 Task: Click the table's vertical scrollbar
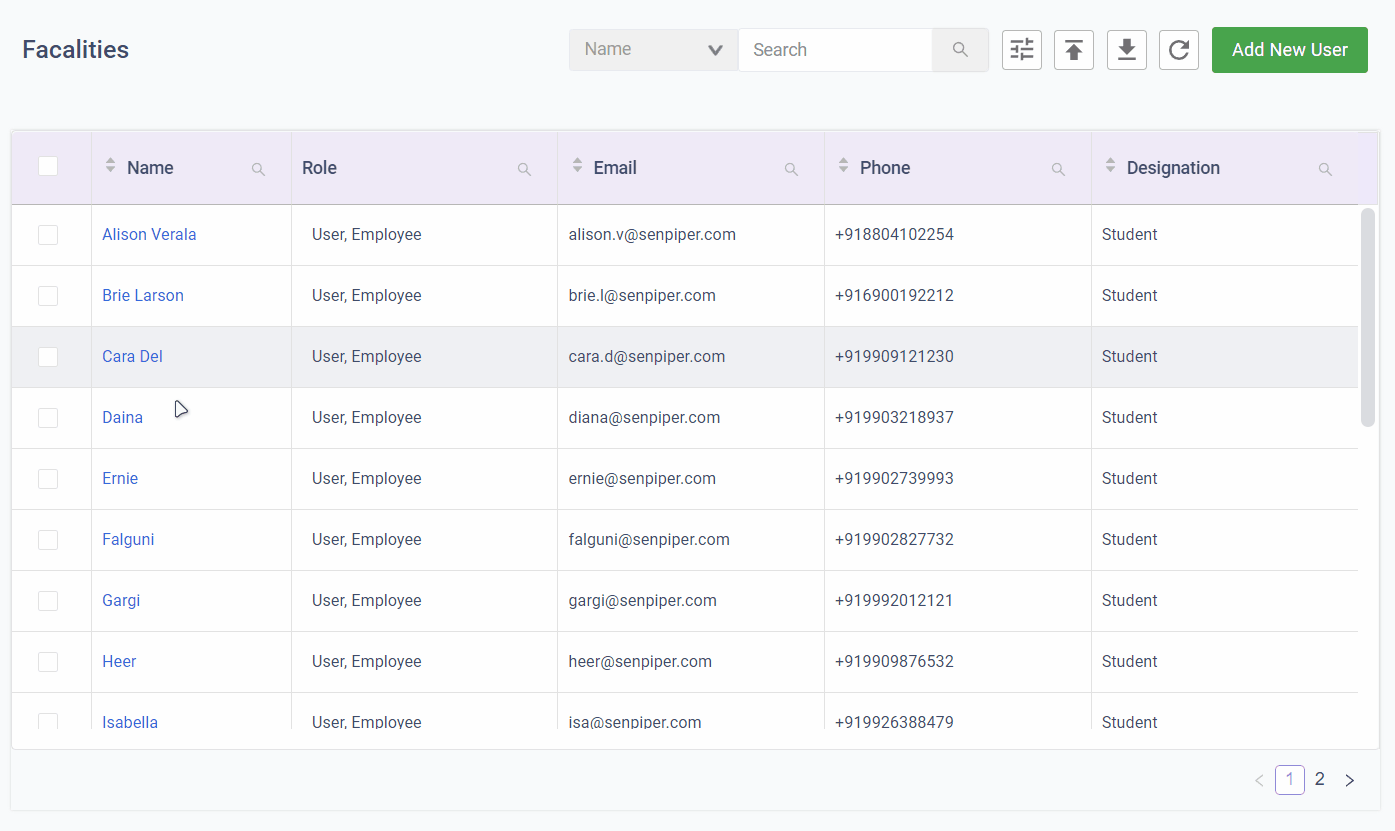click(x=1367, y=317)
